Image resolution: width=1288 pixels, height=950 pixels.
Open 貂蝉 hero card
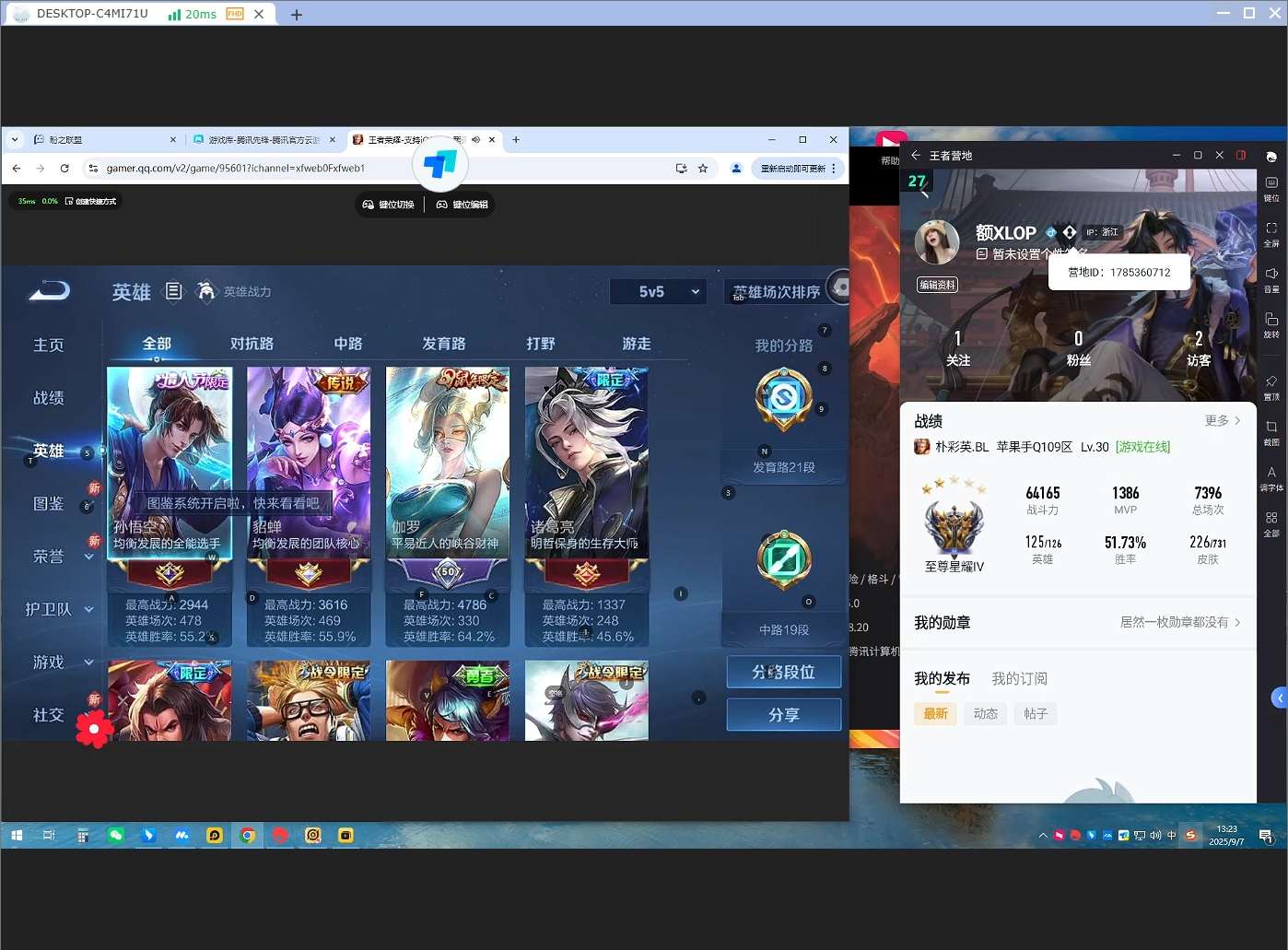[x=309, y=506]
